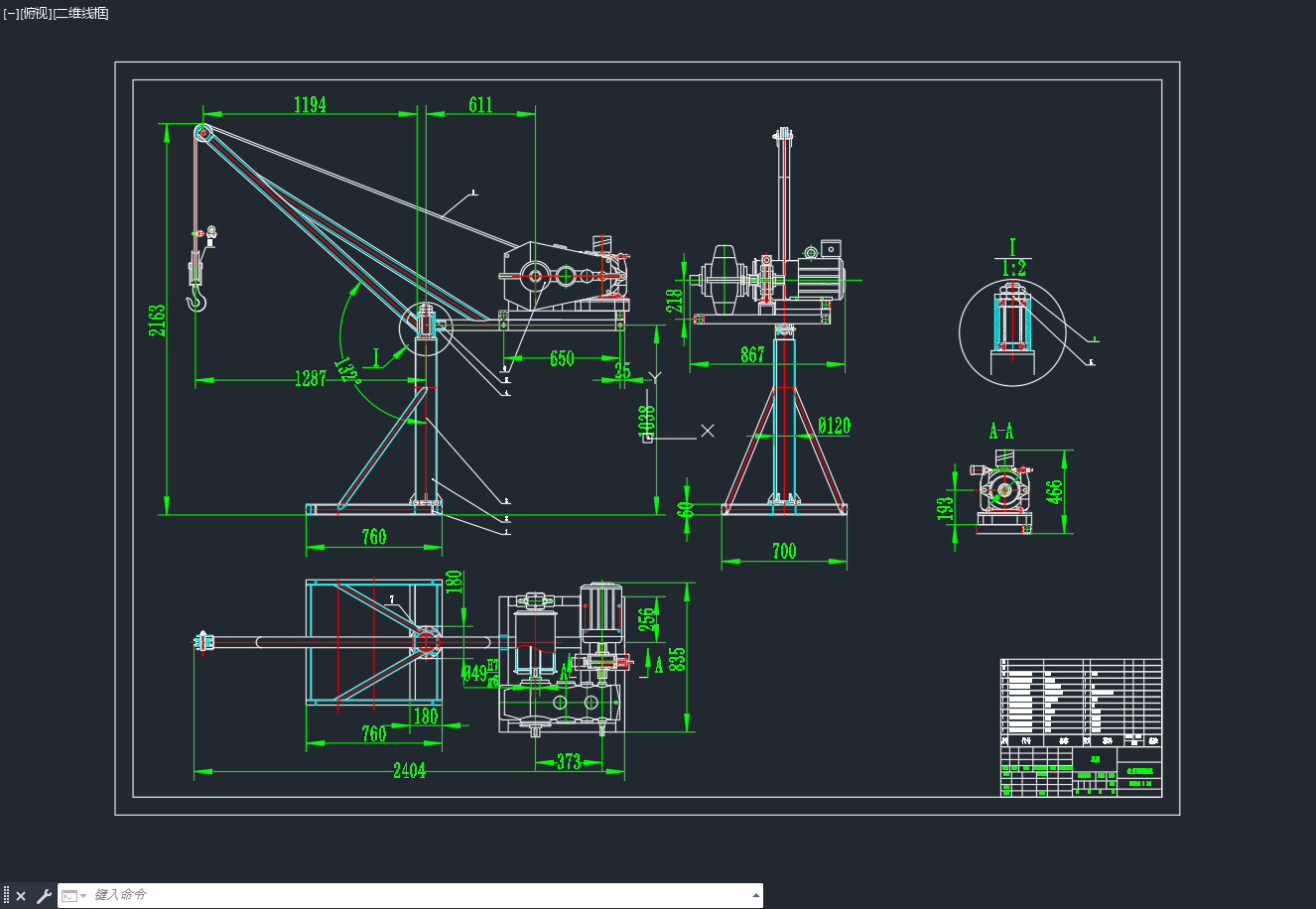This screenshot has width=1316, height=909.
Task: Select the 1287 dimension text
Action: tap(311, 378)
